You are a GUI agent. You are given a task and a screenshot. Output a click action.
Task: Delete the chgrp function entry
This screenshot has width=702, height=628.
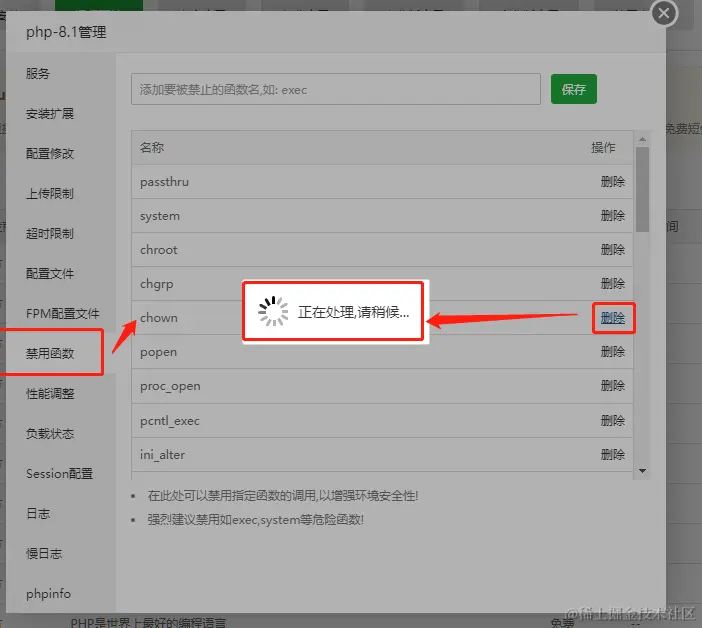click(612, 284)
